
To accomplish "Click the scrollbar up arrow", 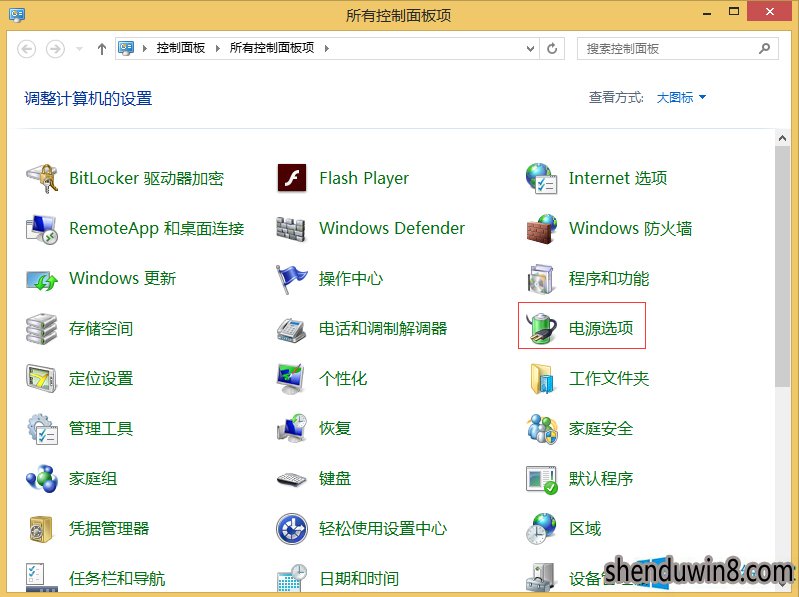I will pos(783,138).
